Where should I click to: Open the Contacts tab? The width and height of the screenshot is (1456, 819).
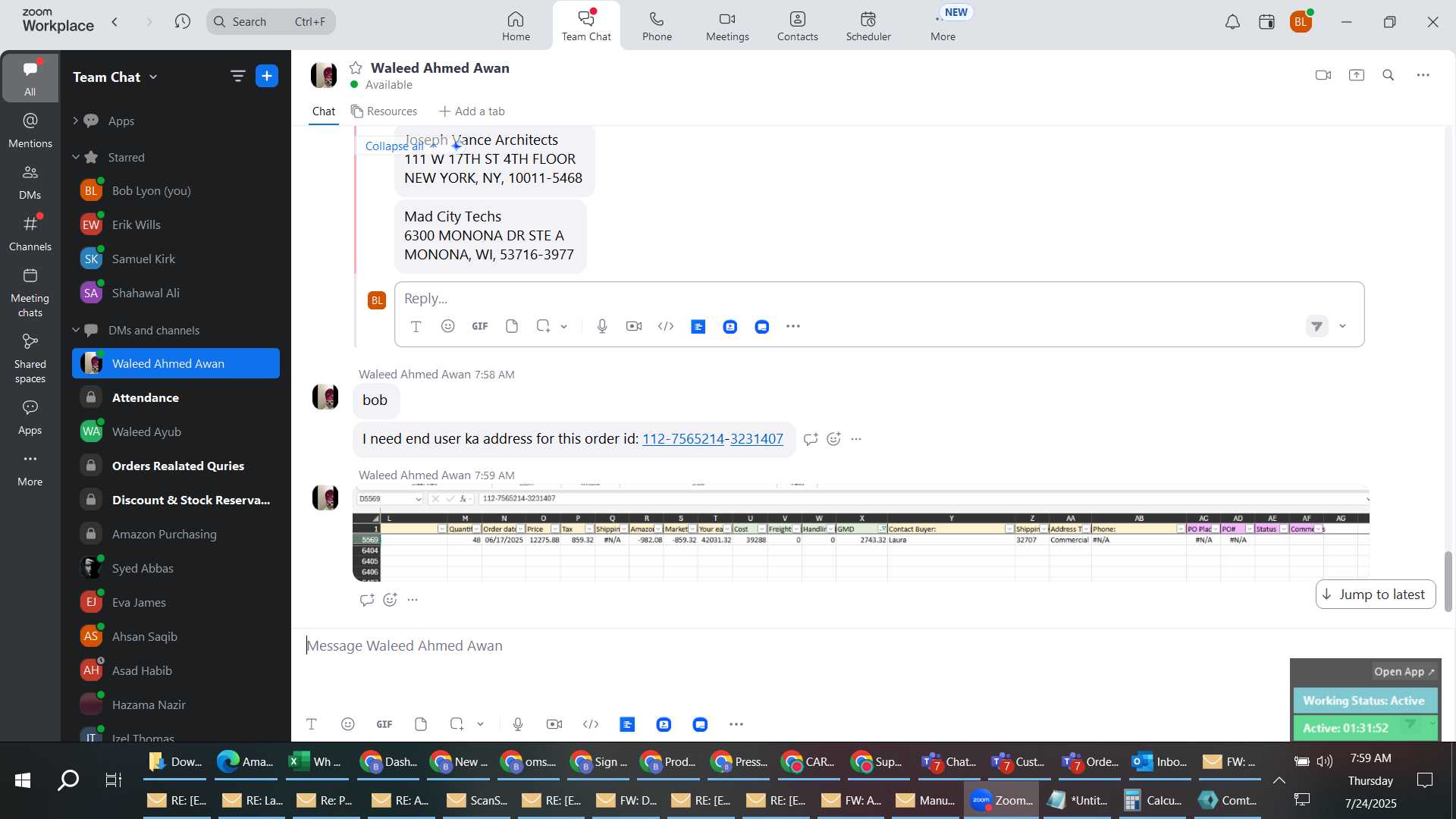(x=797, y=26)
